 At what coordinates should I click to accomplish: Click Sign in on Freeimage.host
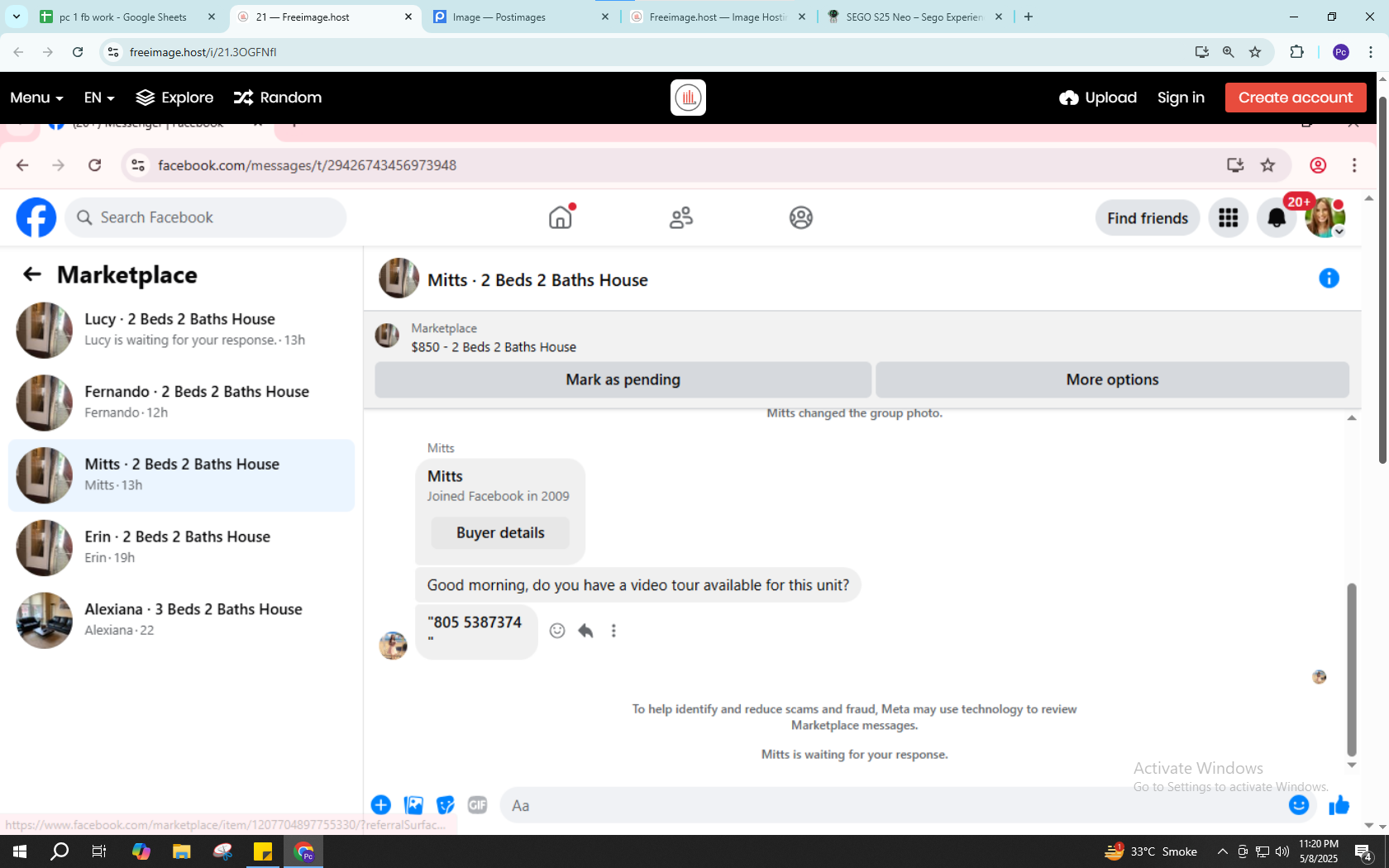[1181, 98]
